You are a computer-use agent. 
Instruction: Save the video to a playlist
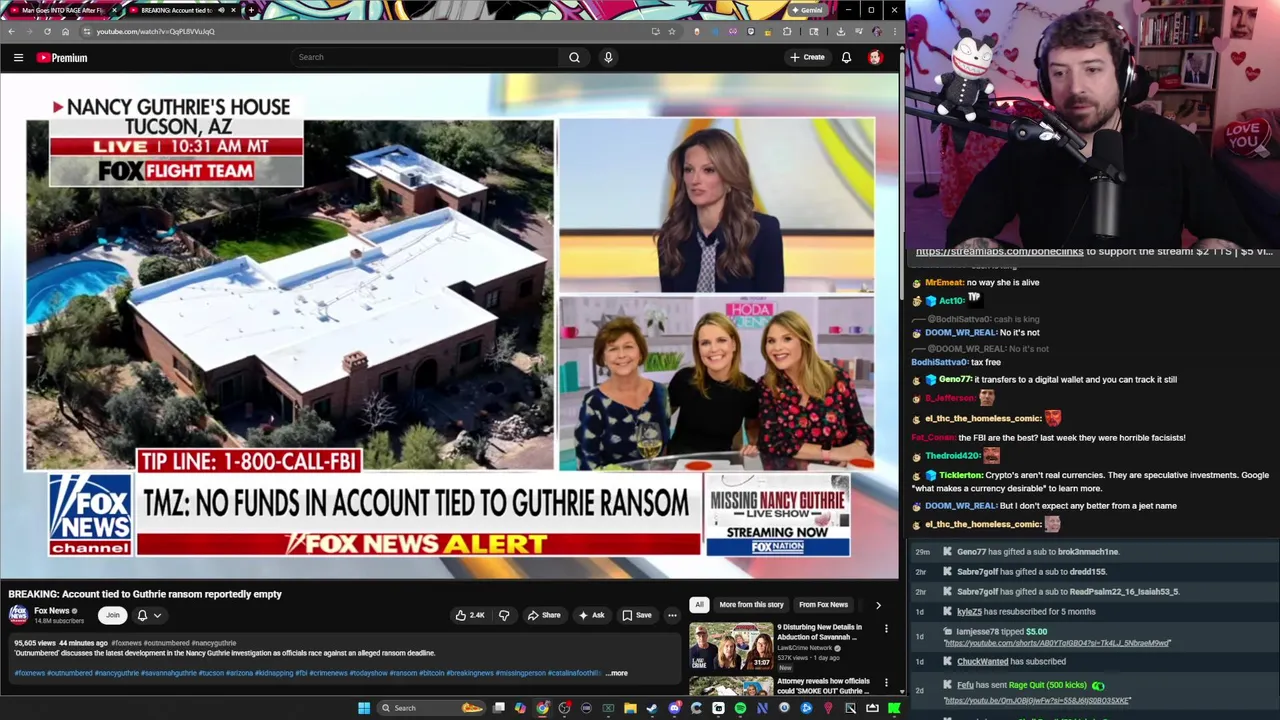637,615
